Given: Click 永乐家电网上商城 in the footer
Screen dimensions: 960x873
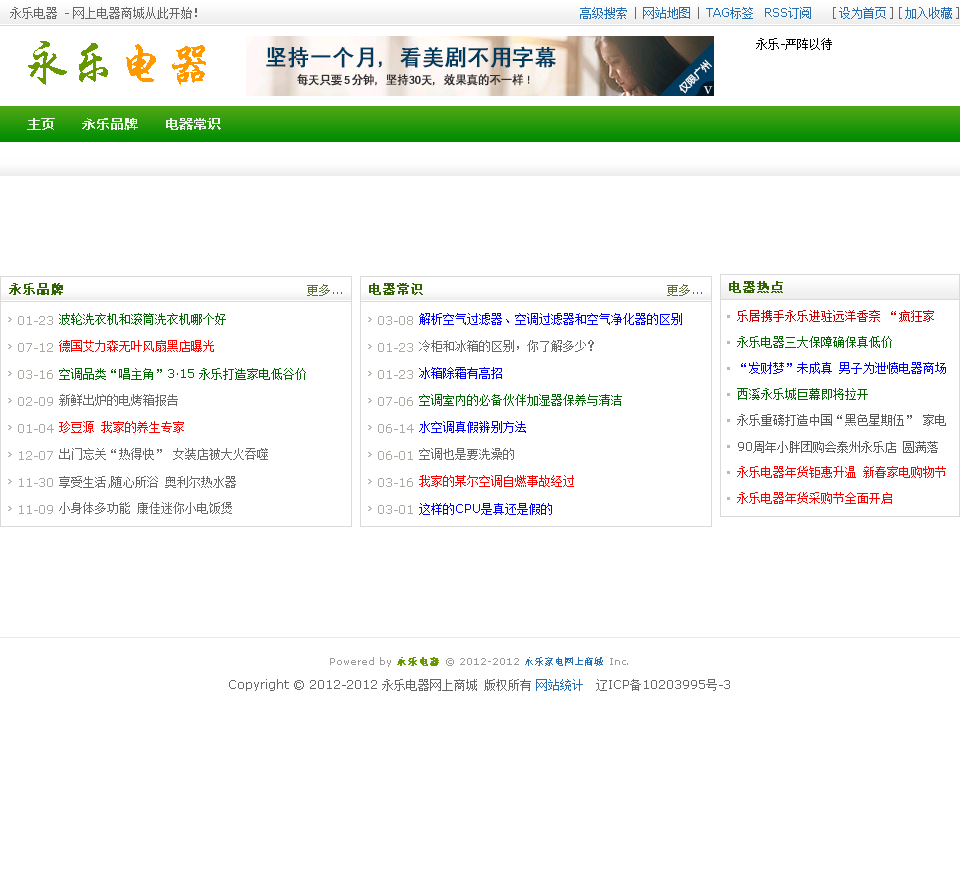Looking at the screenshot, I should (563, 661).
